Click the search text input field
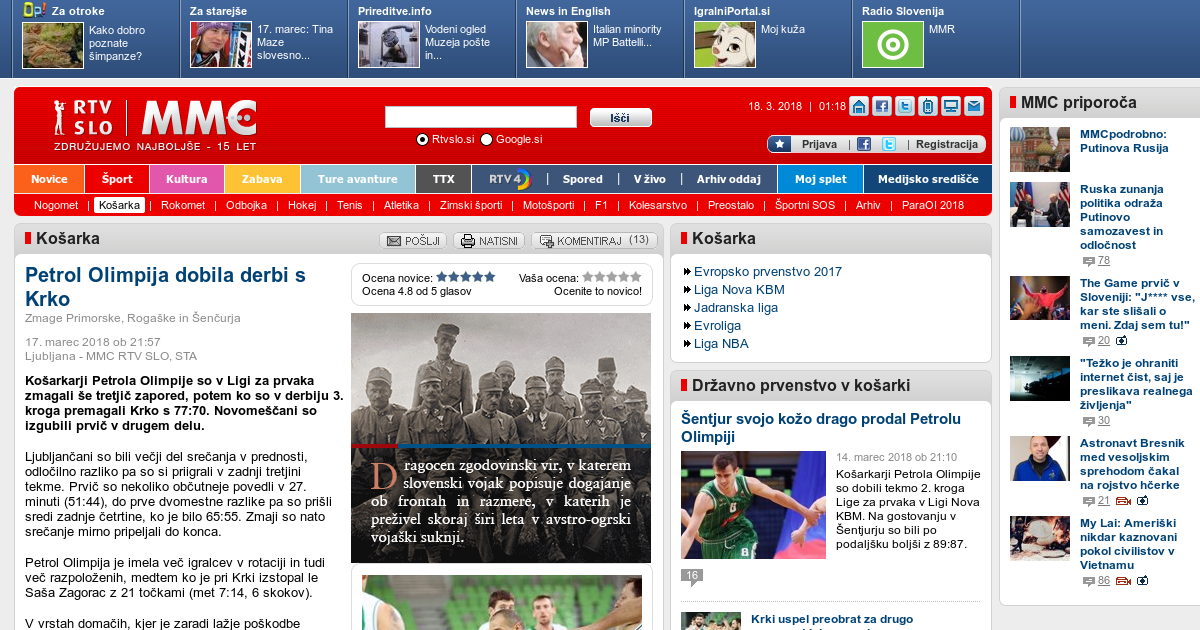The width and height of the screenshot is (1200, 630). [481, 117]
